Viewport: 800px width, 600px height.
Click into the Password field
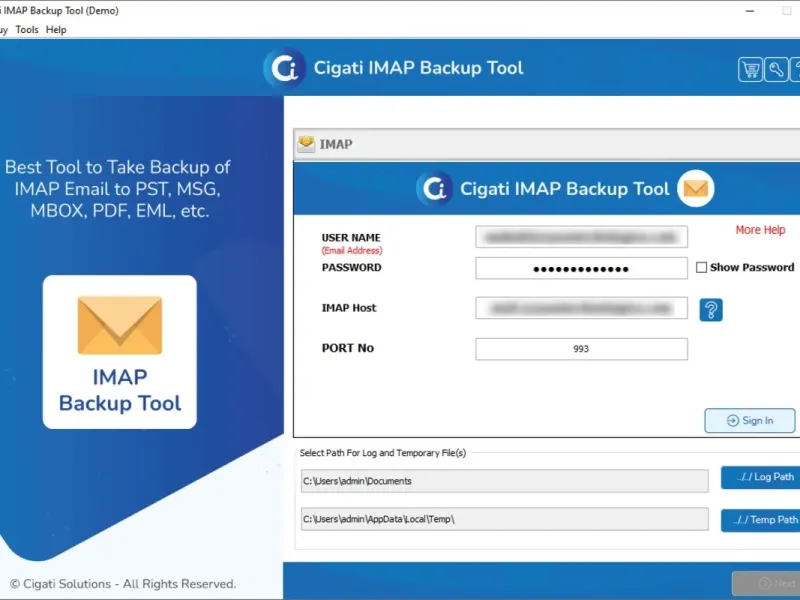click(582, 268)
